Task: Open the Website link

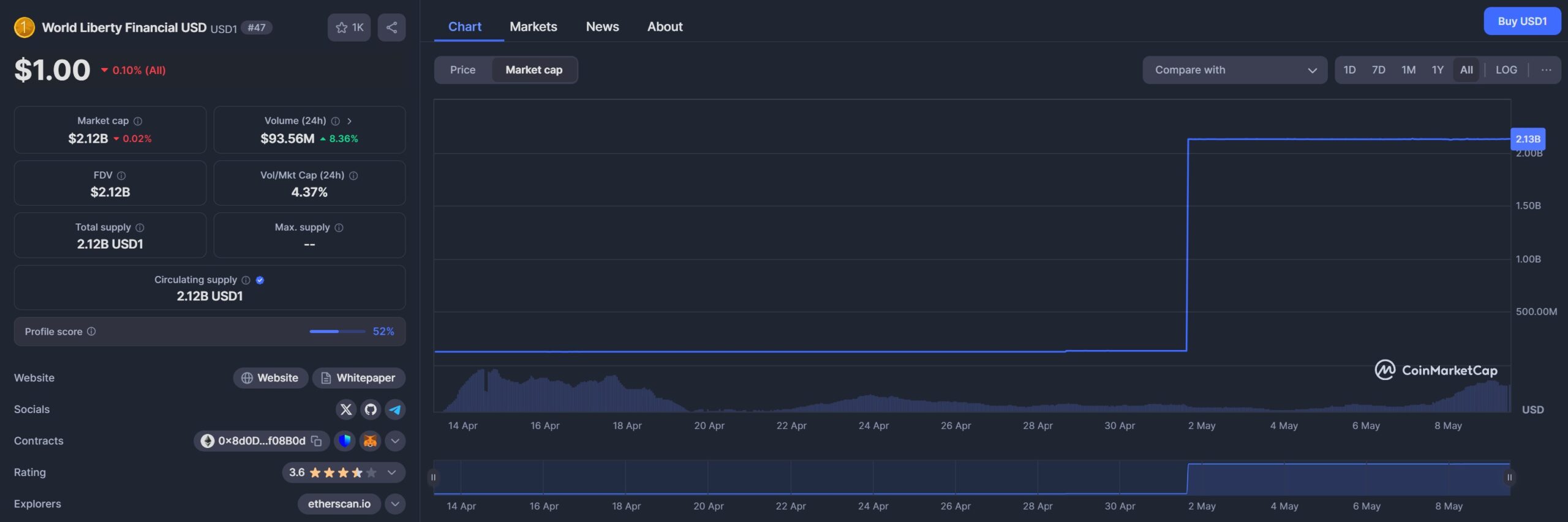Action: pyautogui.click(x=270, y=378)
